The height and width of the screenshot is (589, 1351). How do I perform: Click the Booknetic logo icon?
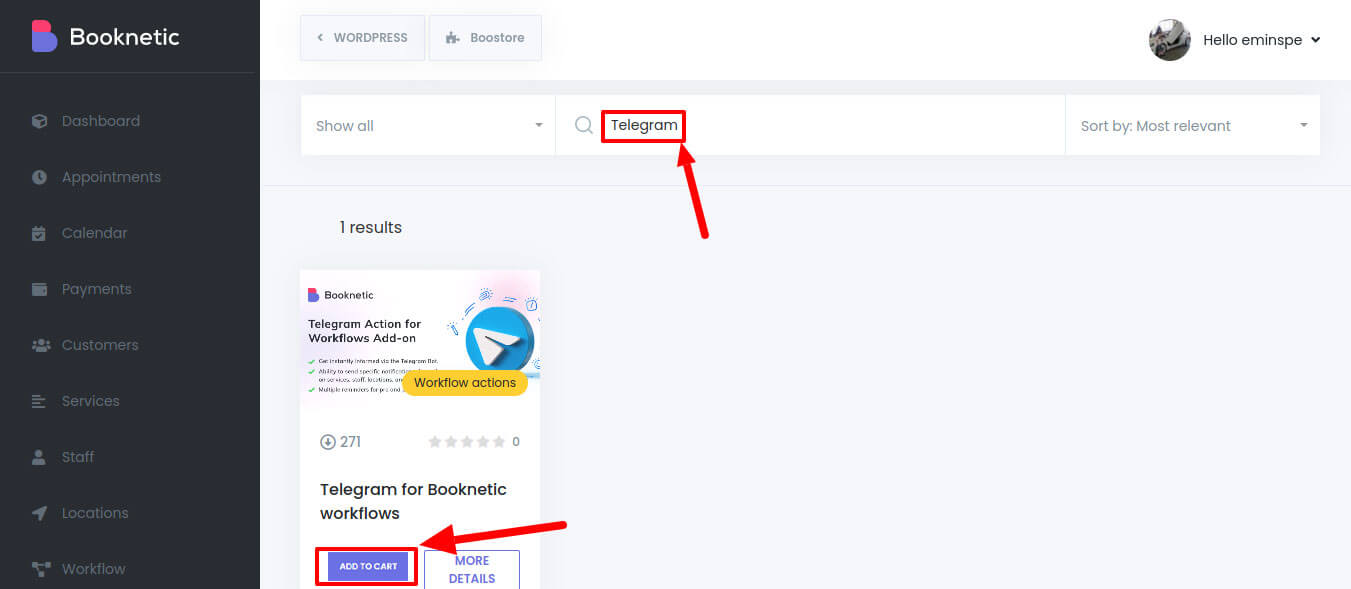coord(44,37)
